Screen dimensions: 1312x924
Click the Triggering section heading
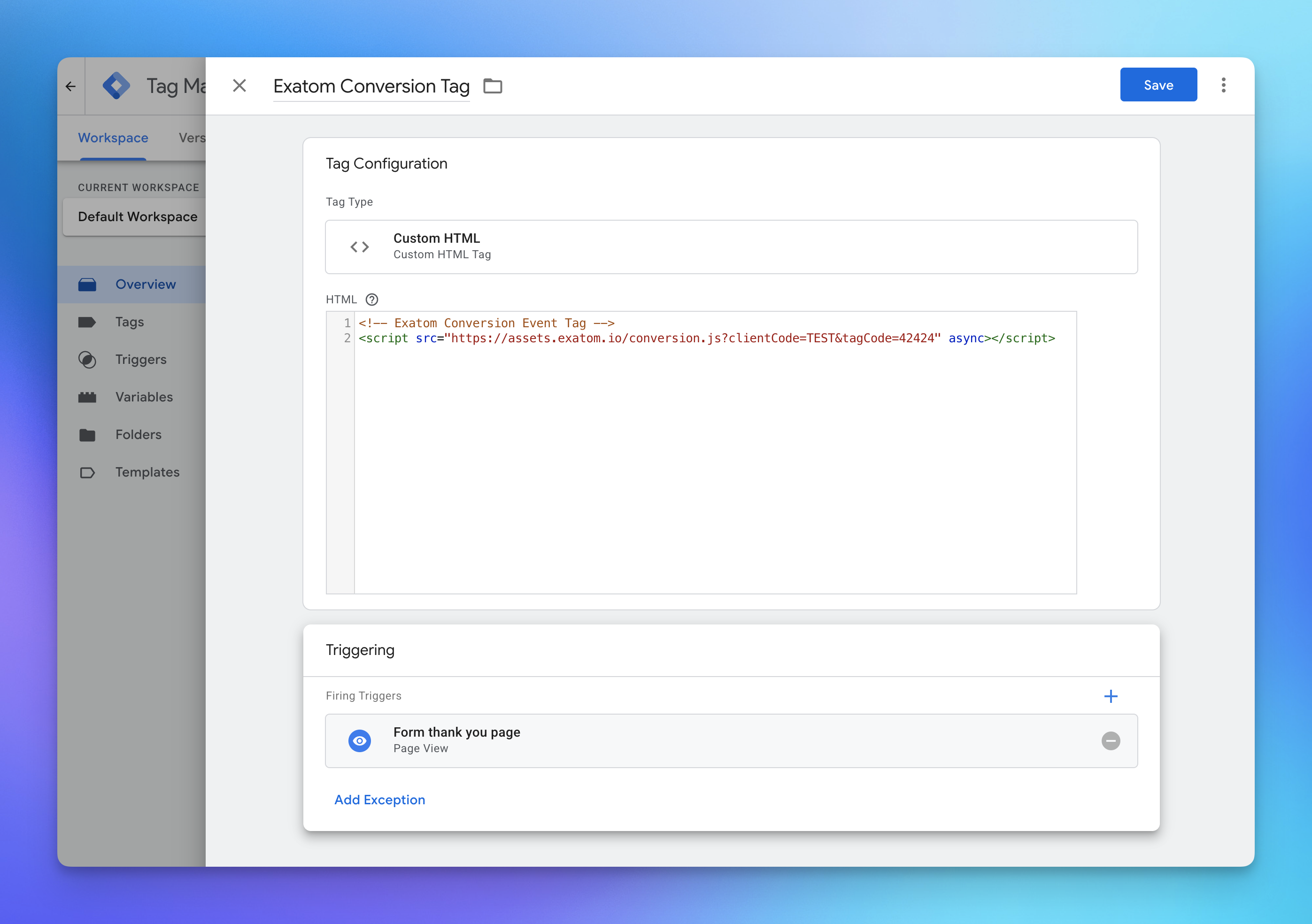click(x=360, y=650)
